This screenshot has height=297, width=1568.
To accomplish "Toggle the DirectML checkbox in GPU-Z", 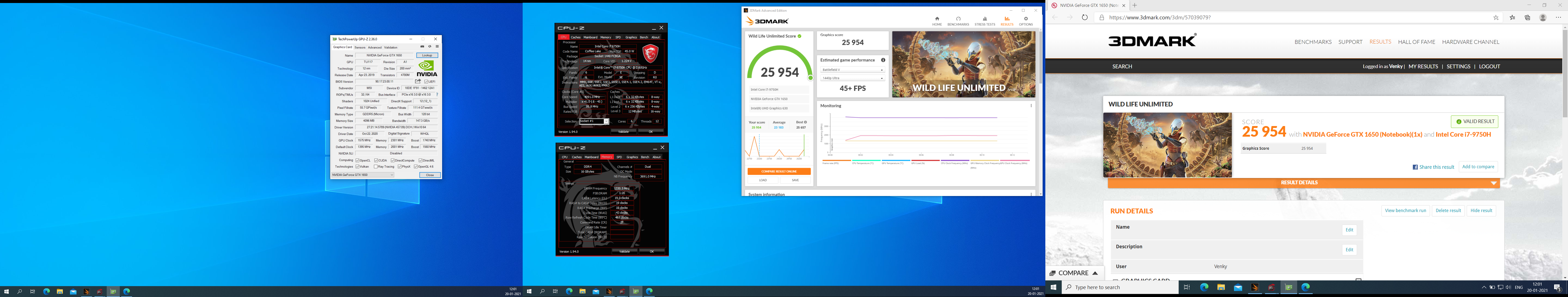I will click(421, 161).
